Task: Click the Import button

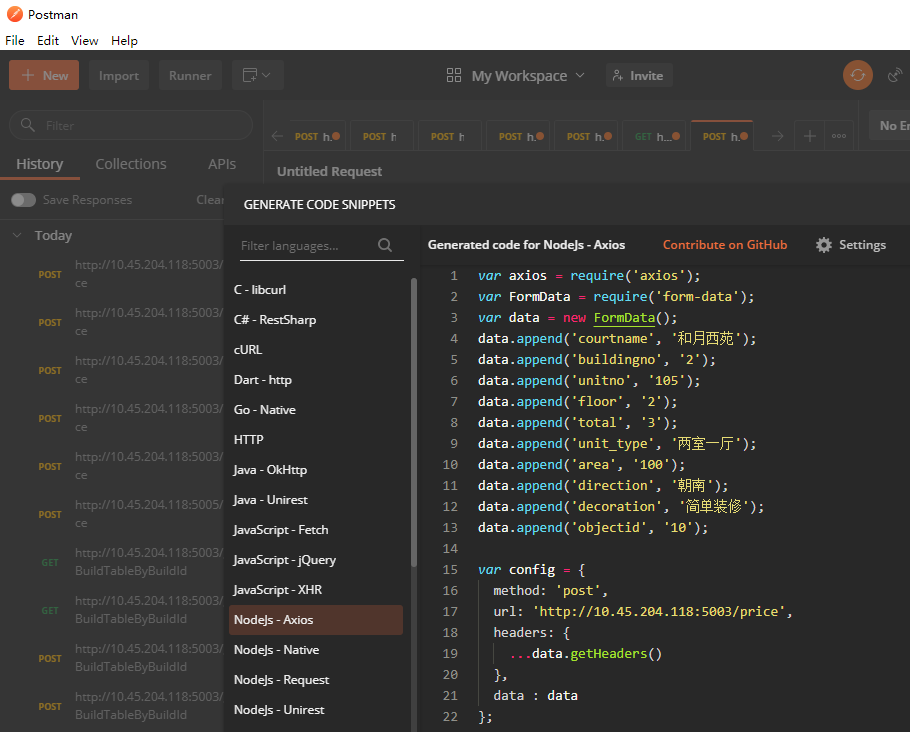Action: coord(119,75)
